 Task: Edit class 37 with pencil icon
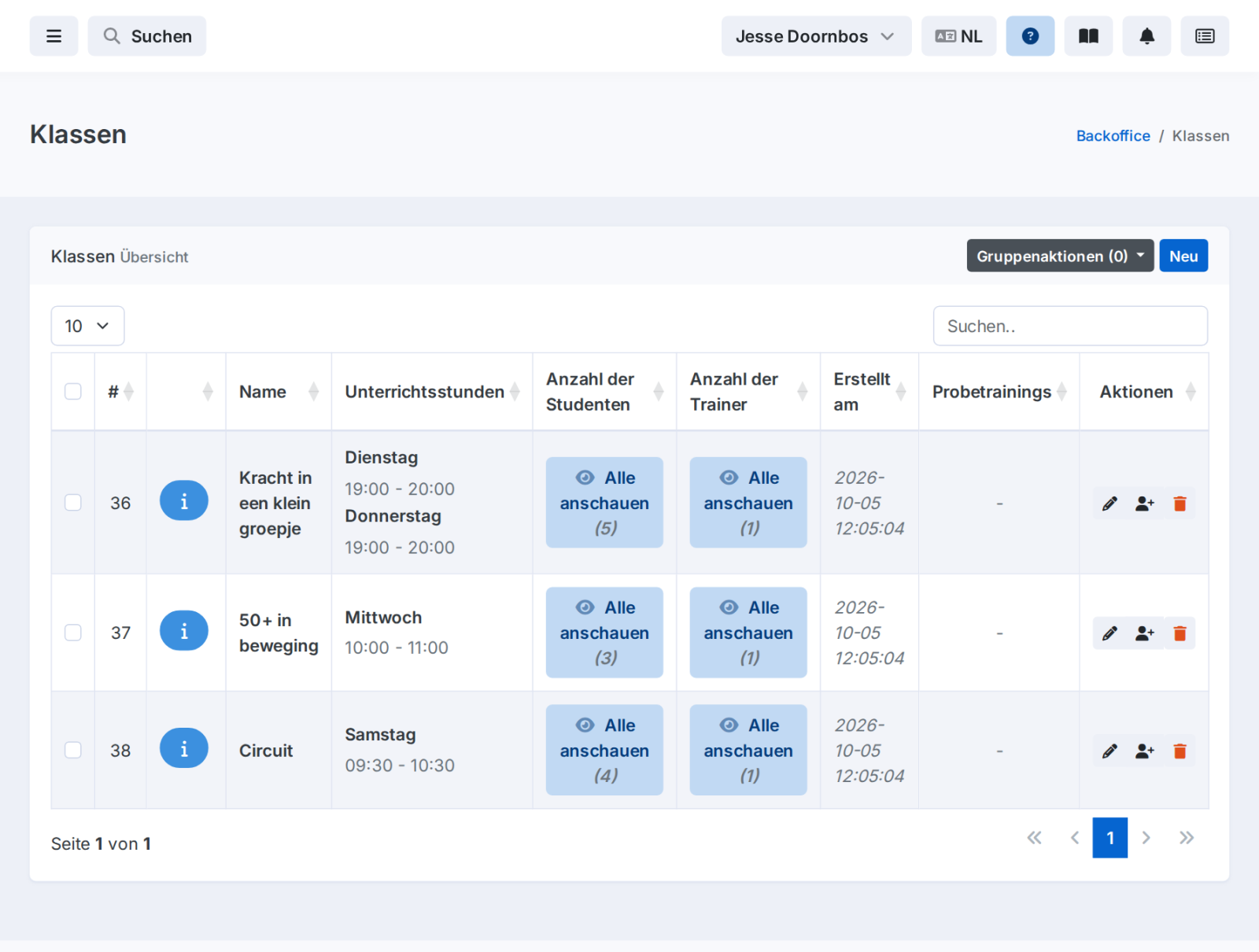point(1109,633)
